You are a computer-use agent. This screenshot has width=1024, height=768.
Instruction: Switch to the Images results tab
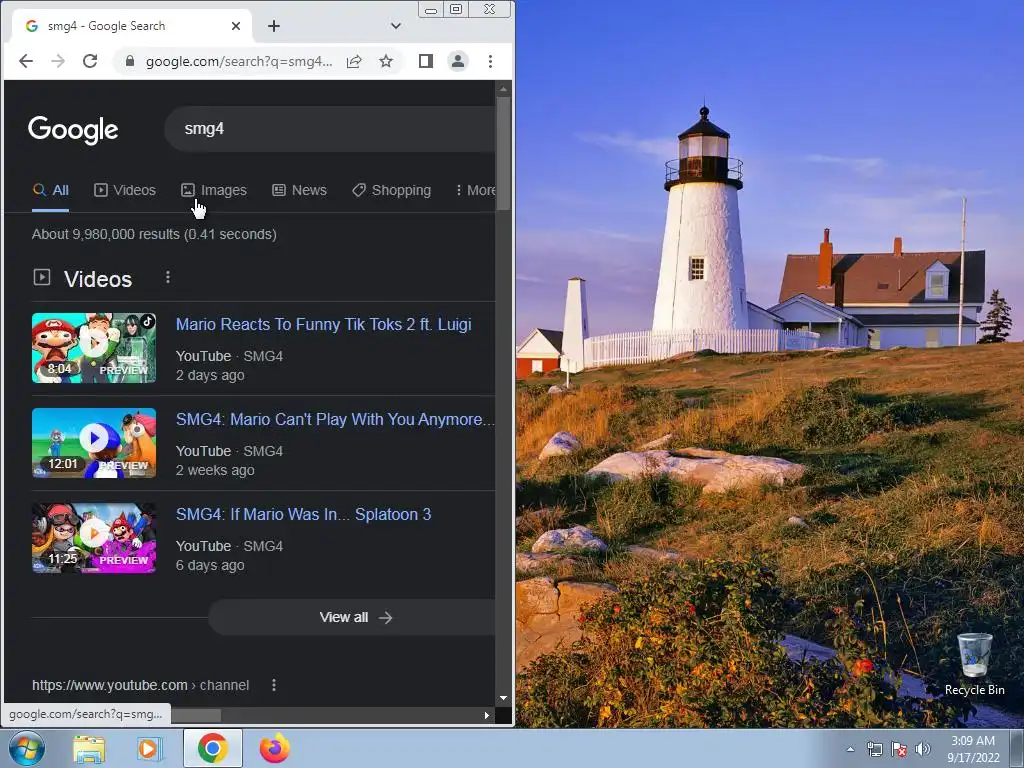(x=214, y=190)
